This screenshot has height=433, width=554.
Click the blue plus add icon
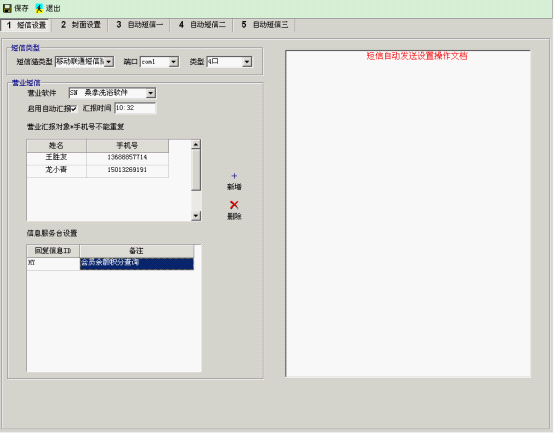pos(234,176)
